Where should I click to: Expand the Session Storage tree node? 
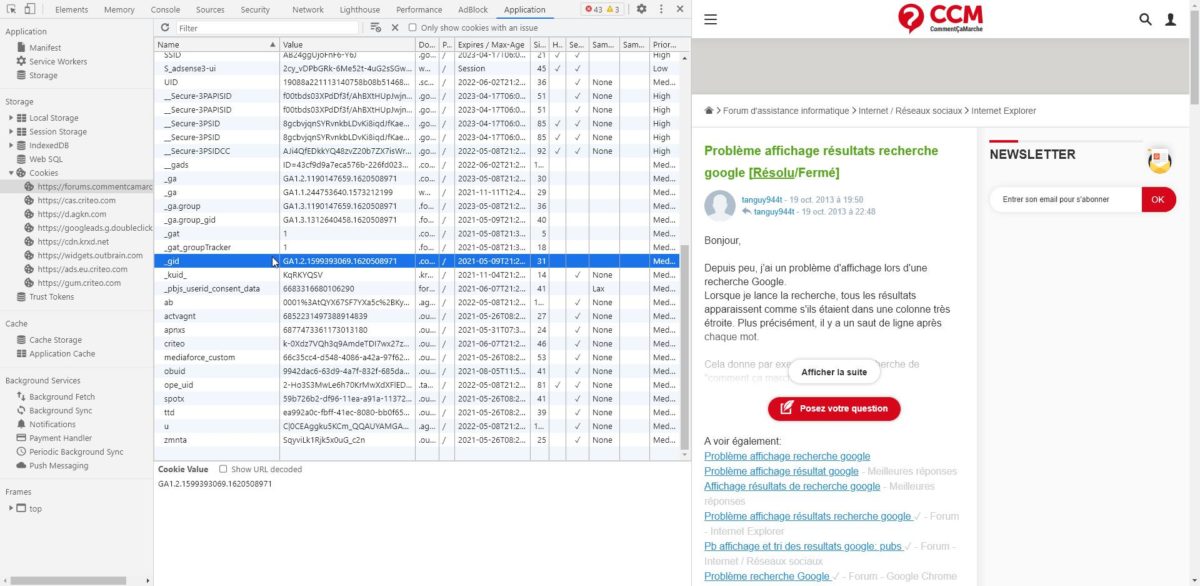pos(10,131)
